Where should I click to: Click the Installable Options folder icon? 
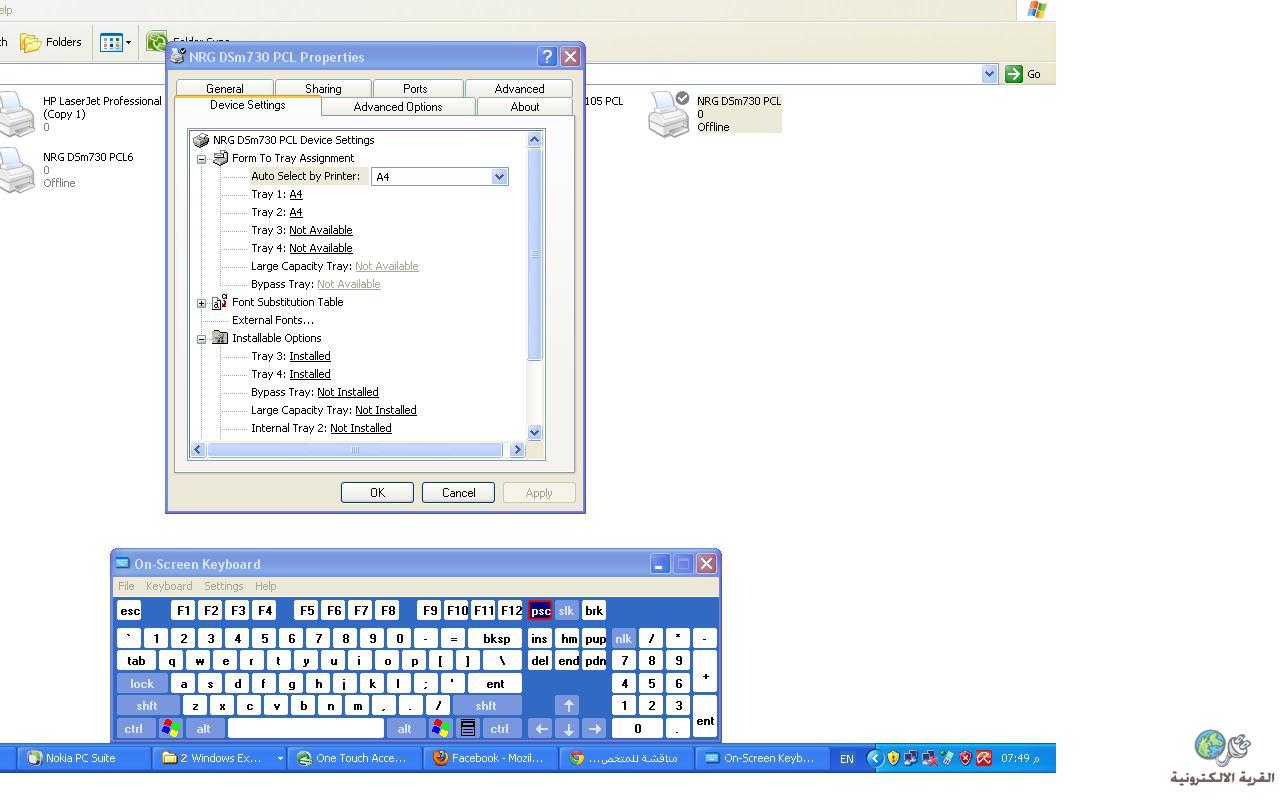click(220, 338)
